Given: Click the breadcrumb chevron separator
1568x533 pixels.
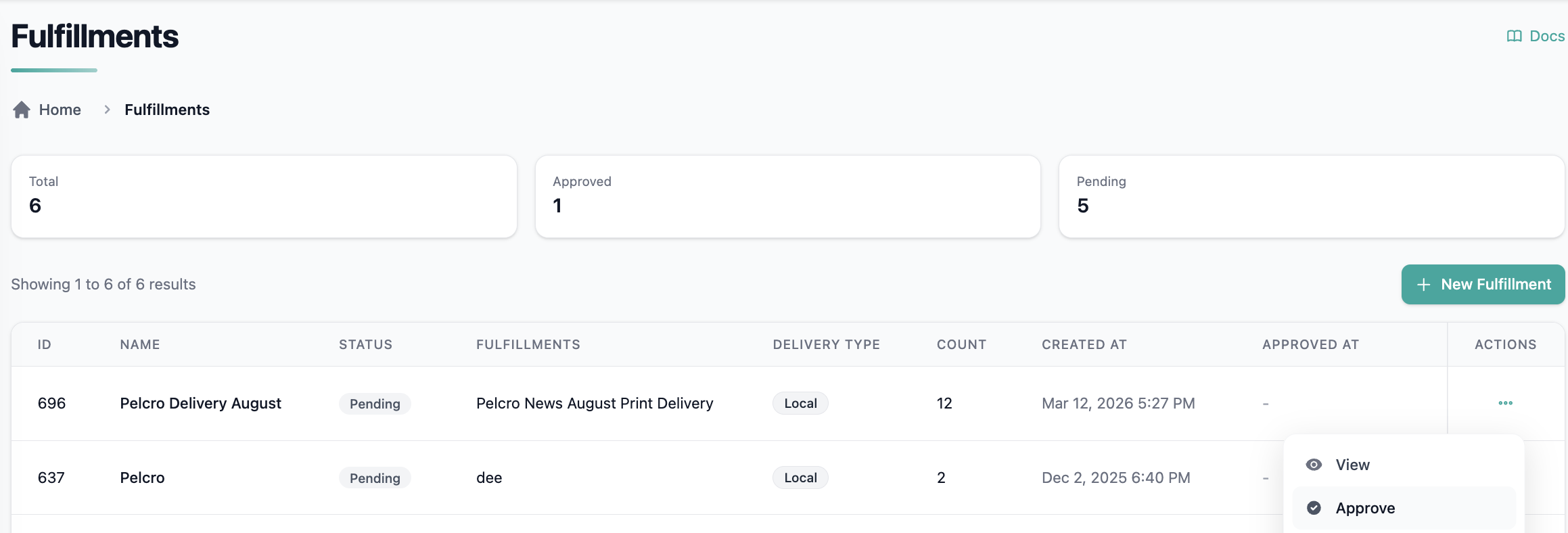Looking at the screenshot, I should (x=107, y=110).
